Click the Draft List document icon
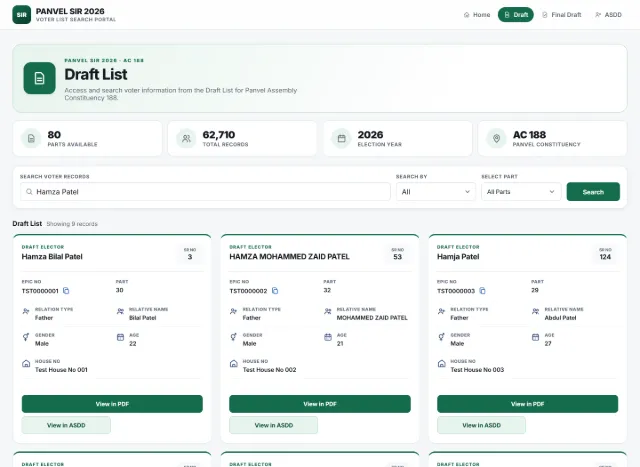The height and width of the screenshot is (467, 640). click(40, 78)
